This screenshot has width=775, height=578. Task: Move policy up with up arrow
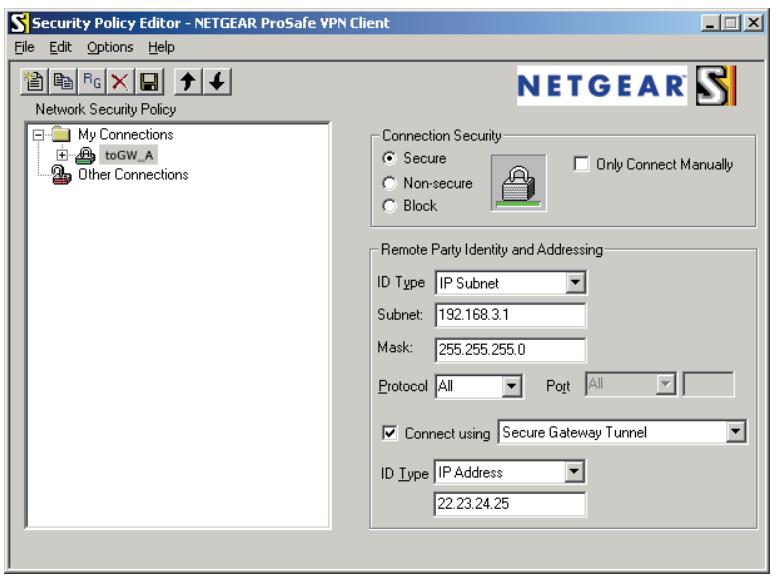[x=188, y=82]
